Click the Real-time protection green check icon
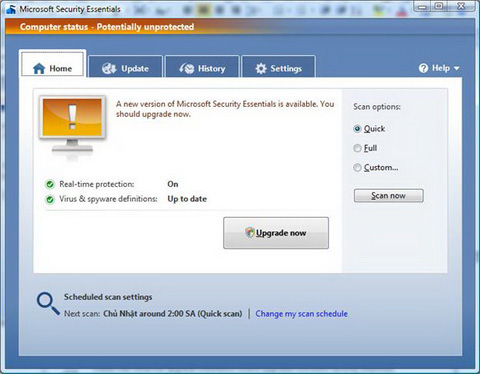Viewport: 480px width, 374px height. [x=50, y=184]
